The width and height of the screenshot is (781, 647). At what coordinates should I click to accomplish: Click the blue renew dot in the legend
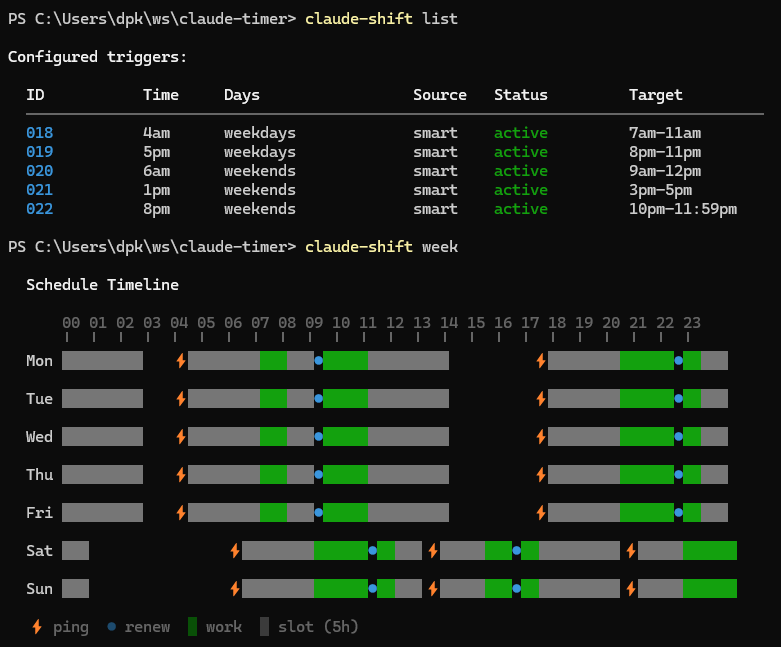tap(112, 627)
